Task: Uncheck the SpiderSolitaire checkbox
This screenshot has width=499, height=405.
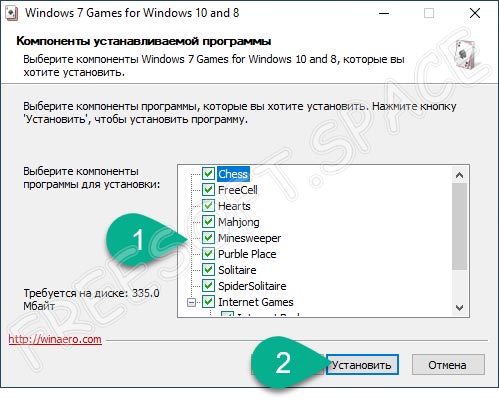Action: coord(208,286)
